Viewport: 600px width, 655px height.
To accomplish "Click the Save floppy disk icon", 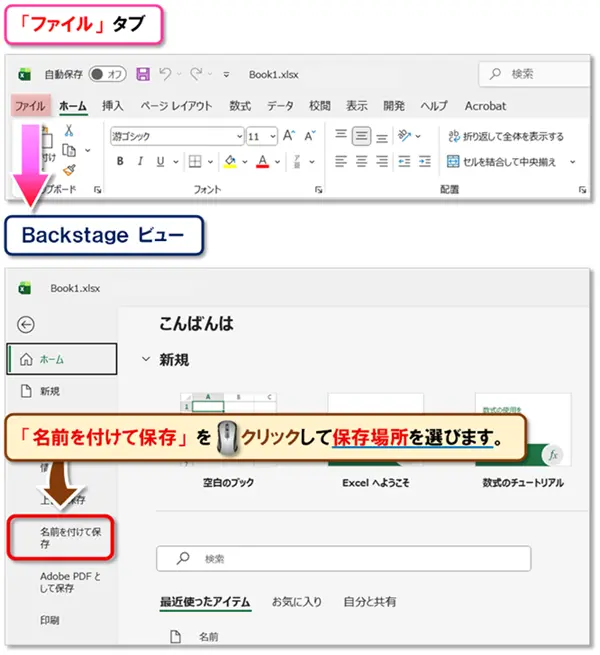I will 143,74.
